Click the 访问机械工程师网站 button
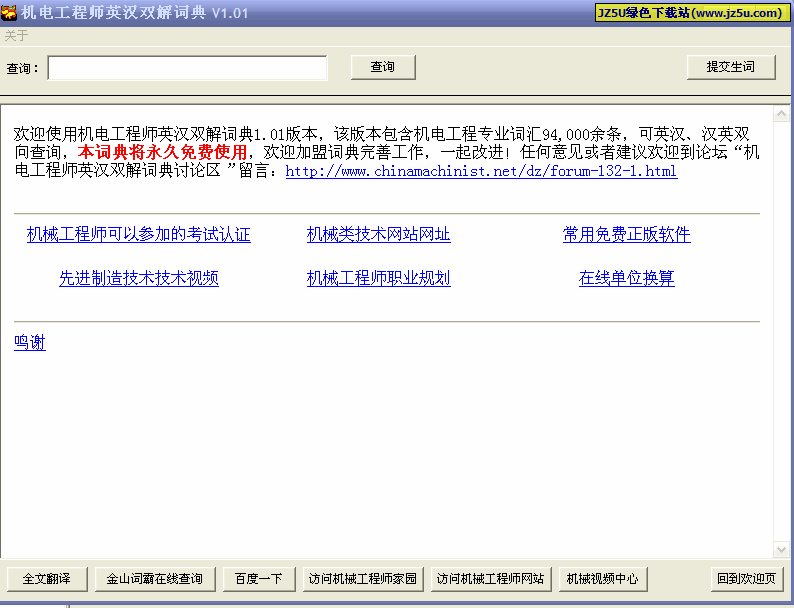The image size is (794, 608). click(490, 579)
